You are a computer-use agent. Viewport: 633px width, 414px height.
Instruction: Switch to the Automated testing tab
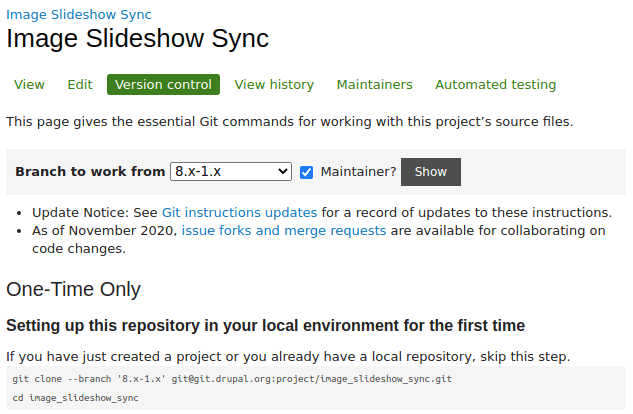[x=495, y=85]
